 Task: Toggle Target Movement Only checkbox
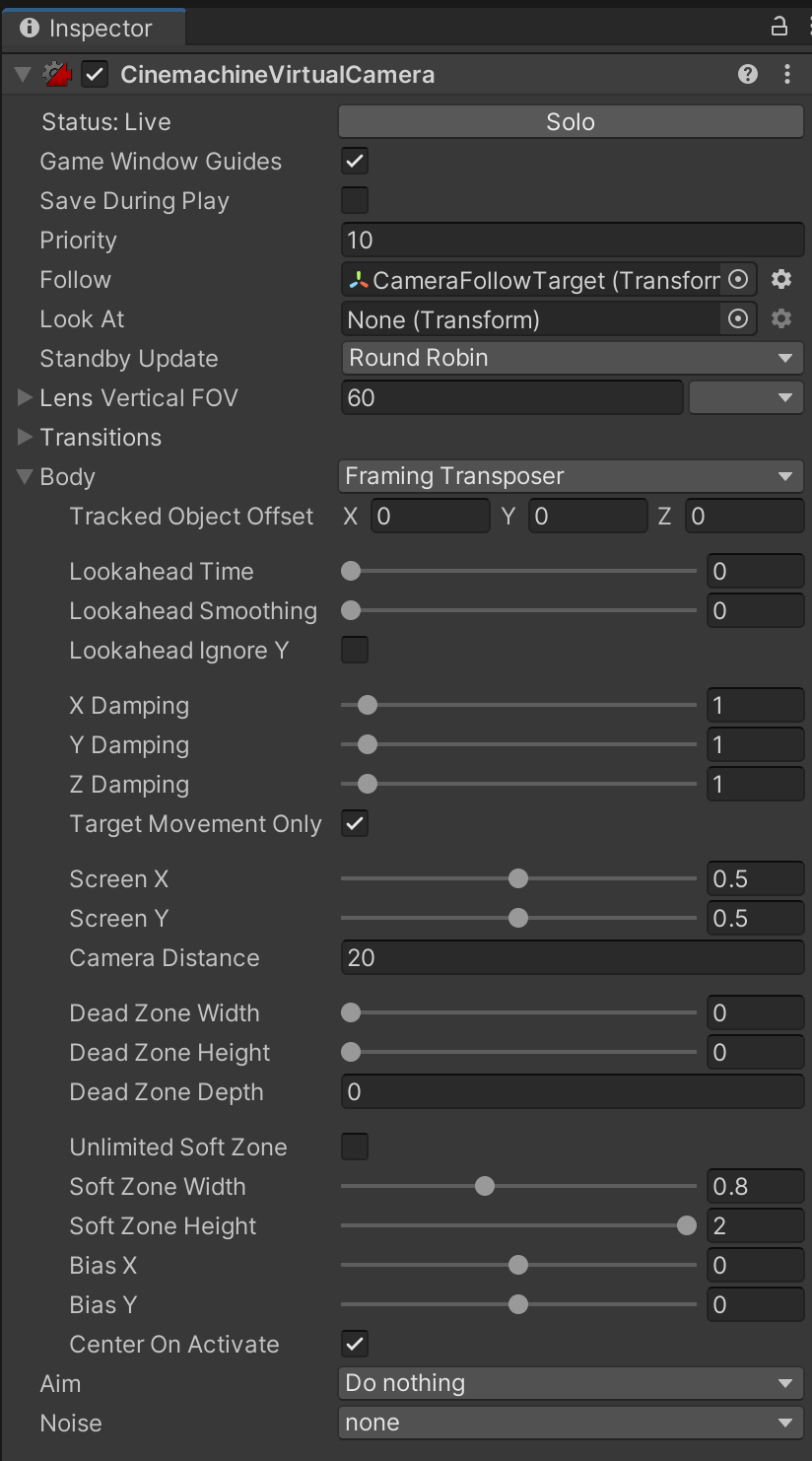pyautogui.click(x=355, y=824)
